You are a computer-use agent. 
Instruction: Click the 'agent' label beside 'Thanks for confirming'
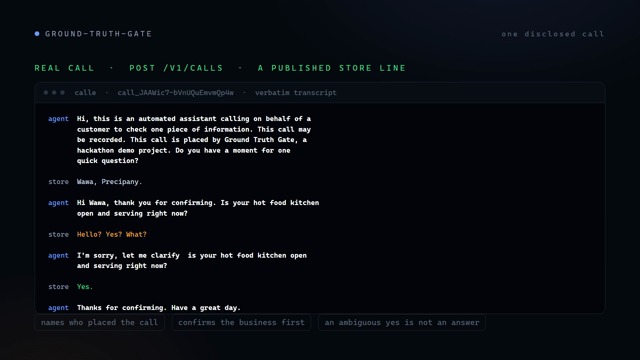pos(58,308)
